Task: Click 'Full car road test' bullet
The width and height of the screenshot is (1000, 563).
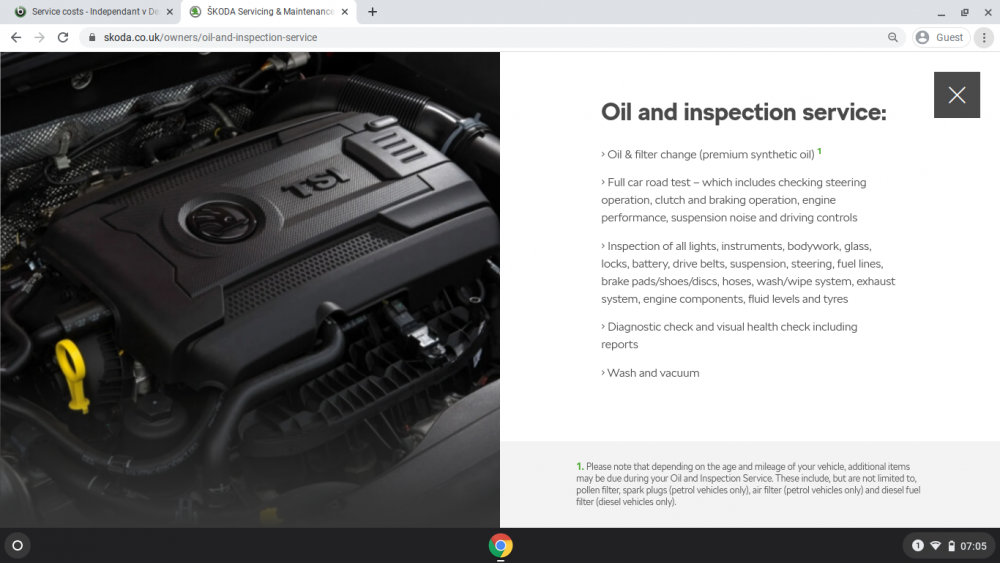Action: pyautogui.click(x=733, y=200)
